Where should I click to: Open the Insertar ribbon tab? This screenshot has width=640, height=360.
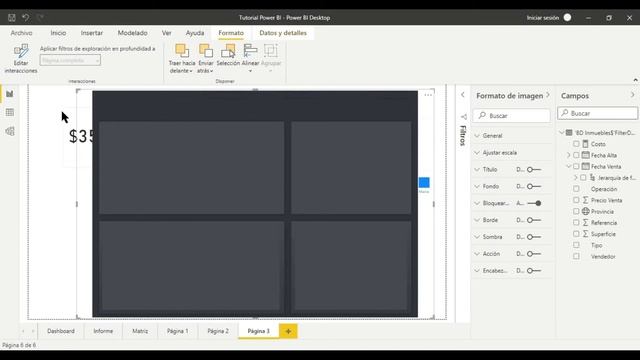pos(92,33)
